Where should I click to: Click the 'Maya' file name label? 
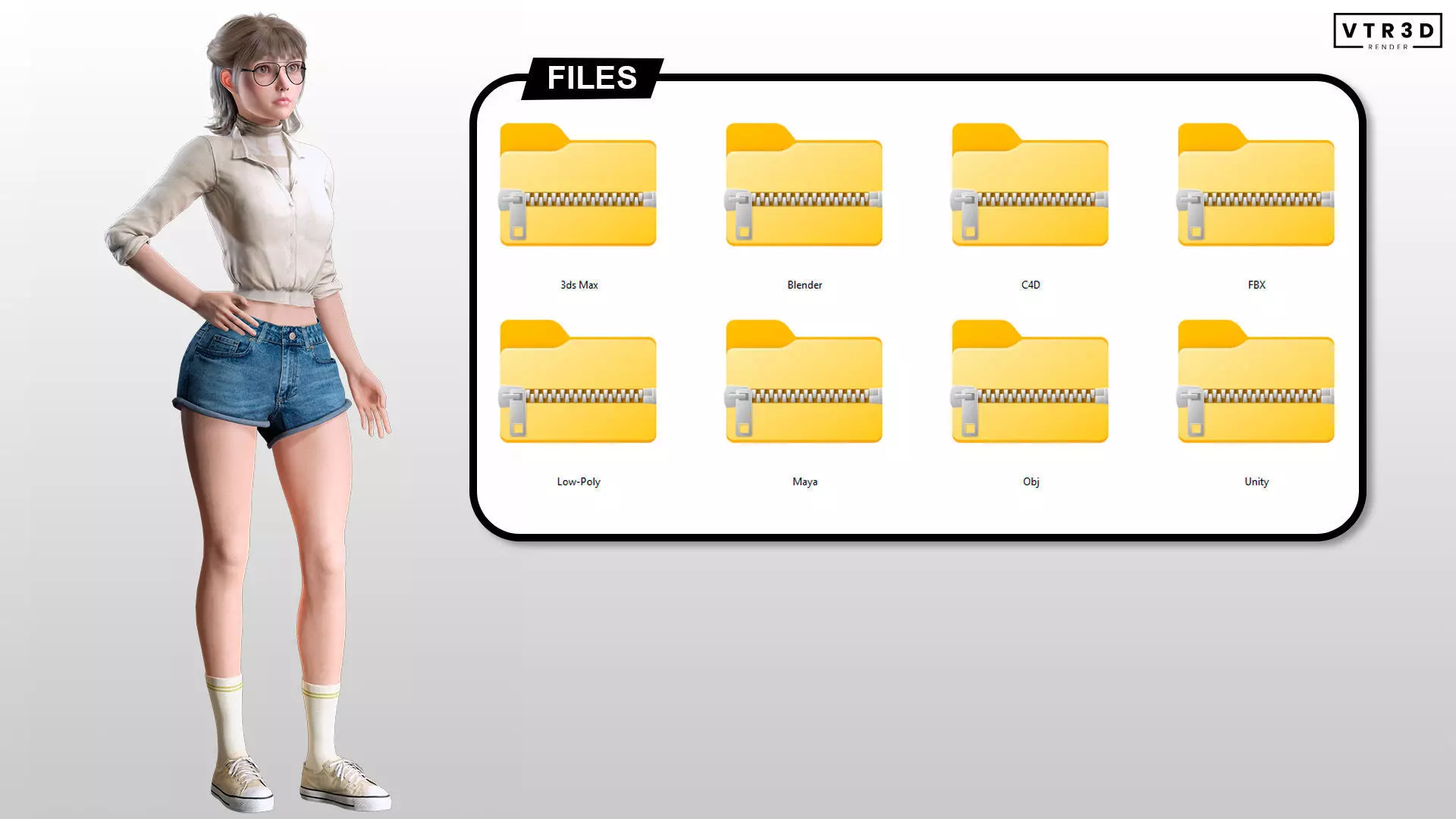coord(805,482)
